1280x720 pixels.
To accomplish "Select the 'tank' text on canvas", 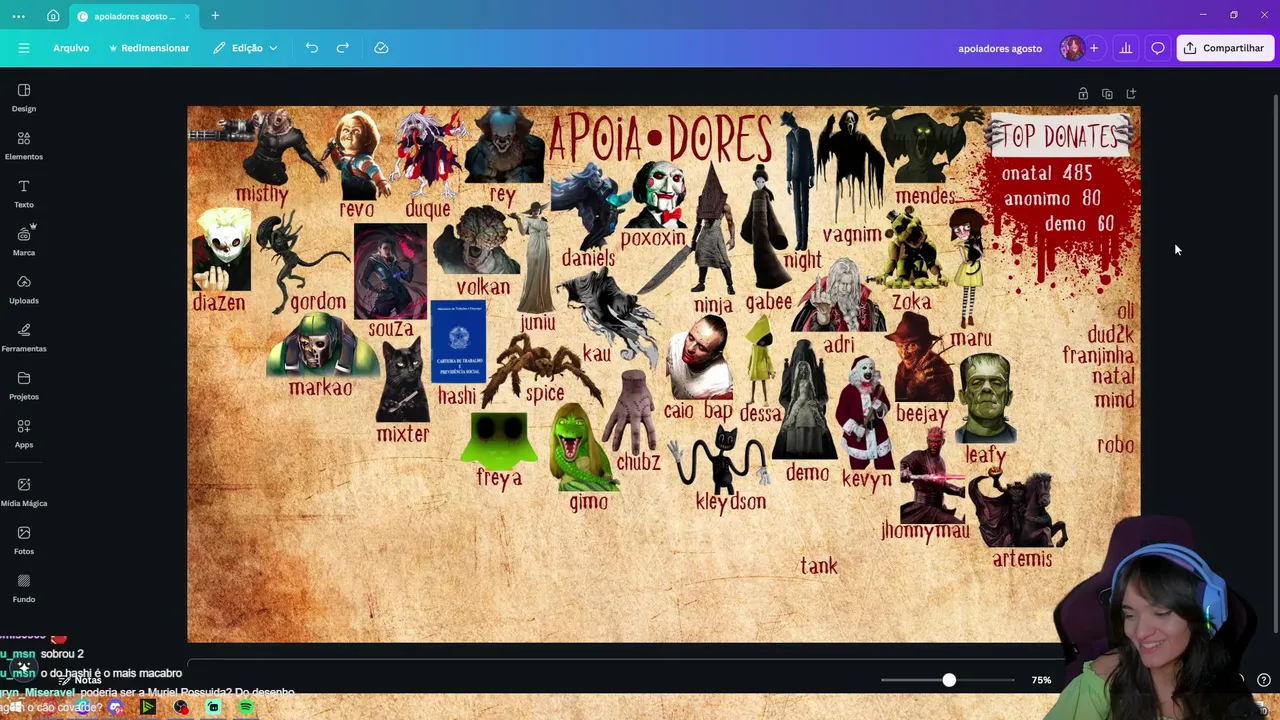I will [x=819, y=566].
